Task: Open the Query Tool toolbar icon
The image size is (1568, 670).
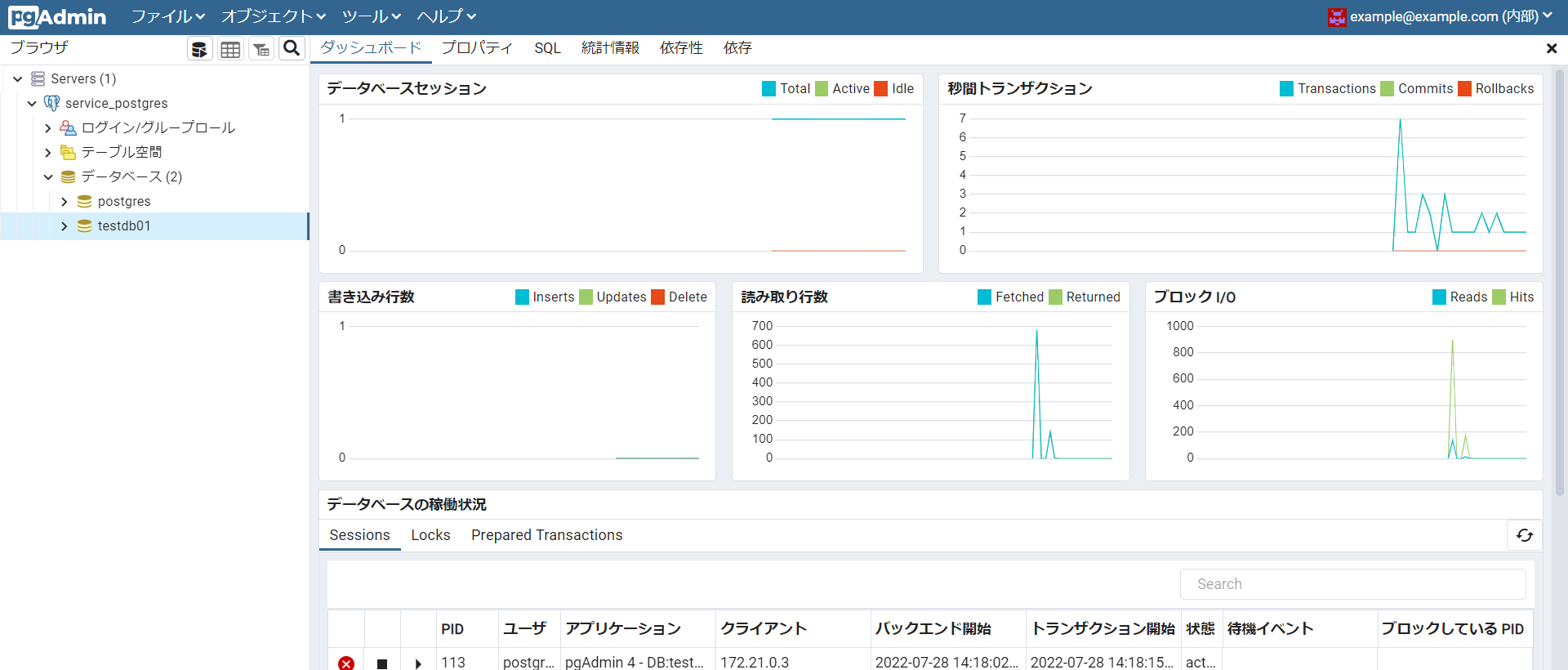Action: 199,49
